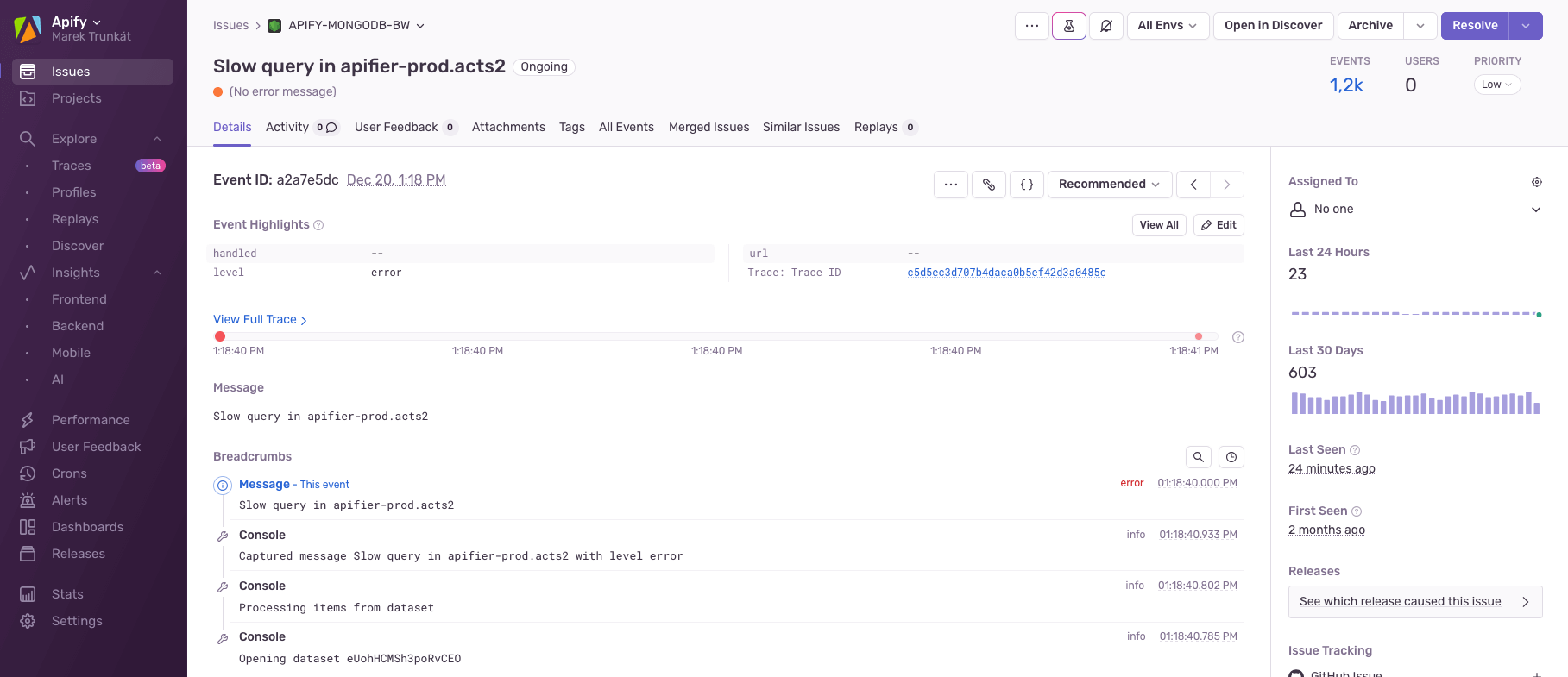Click the Archive button
Viewport: 1568px width, 677px height.
click(x=1370, y=26)
